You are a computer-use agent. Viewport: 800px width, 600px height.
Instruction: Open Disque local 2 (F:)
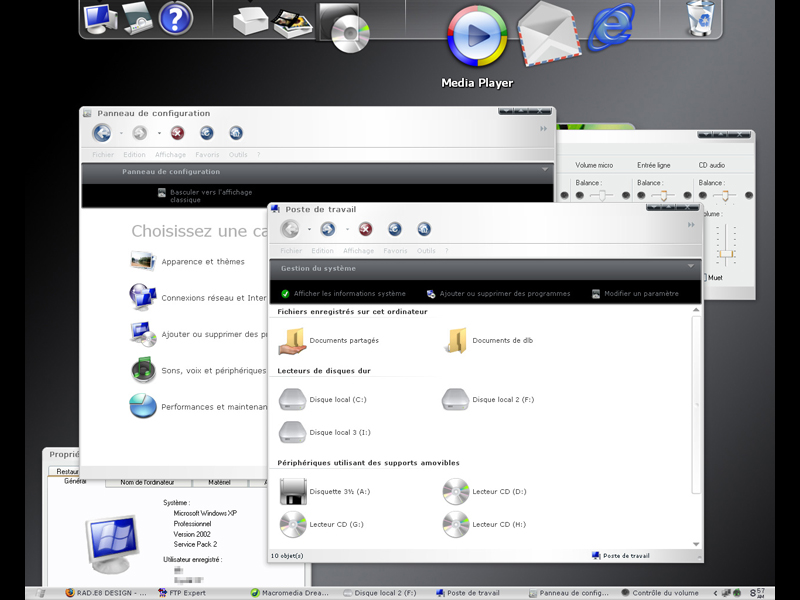[488, 399]
